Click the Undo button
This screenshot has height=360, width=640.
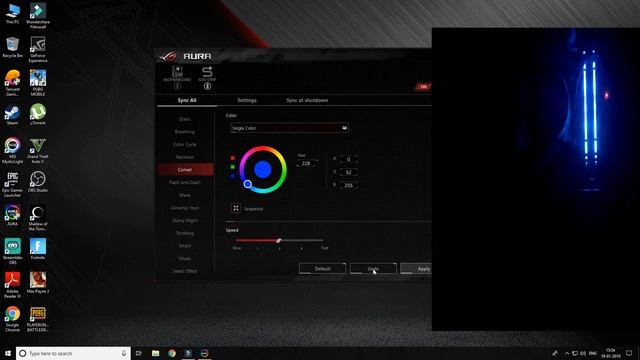tap(373, 269)
